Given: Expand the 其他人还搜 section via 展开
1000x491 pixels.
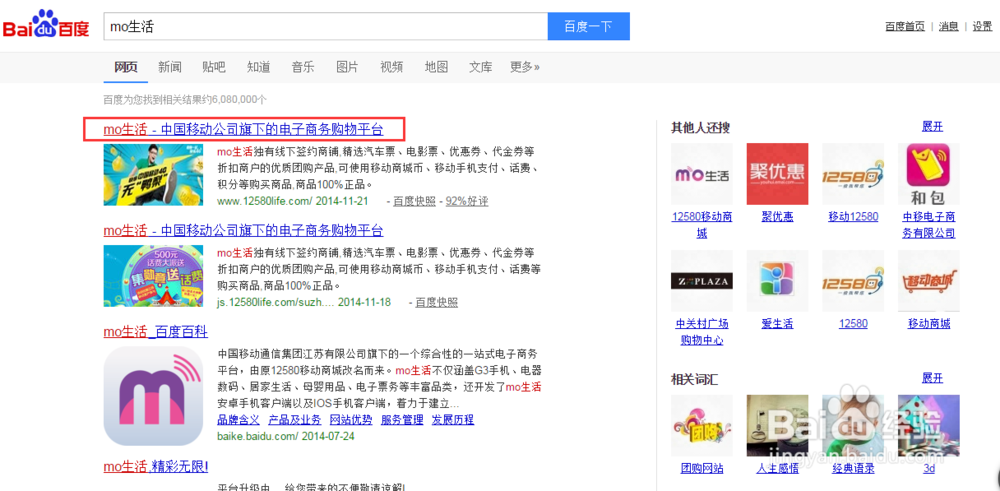Looking at the screenshot, I should point(932,126).
